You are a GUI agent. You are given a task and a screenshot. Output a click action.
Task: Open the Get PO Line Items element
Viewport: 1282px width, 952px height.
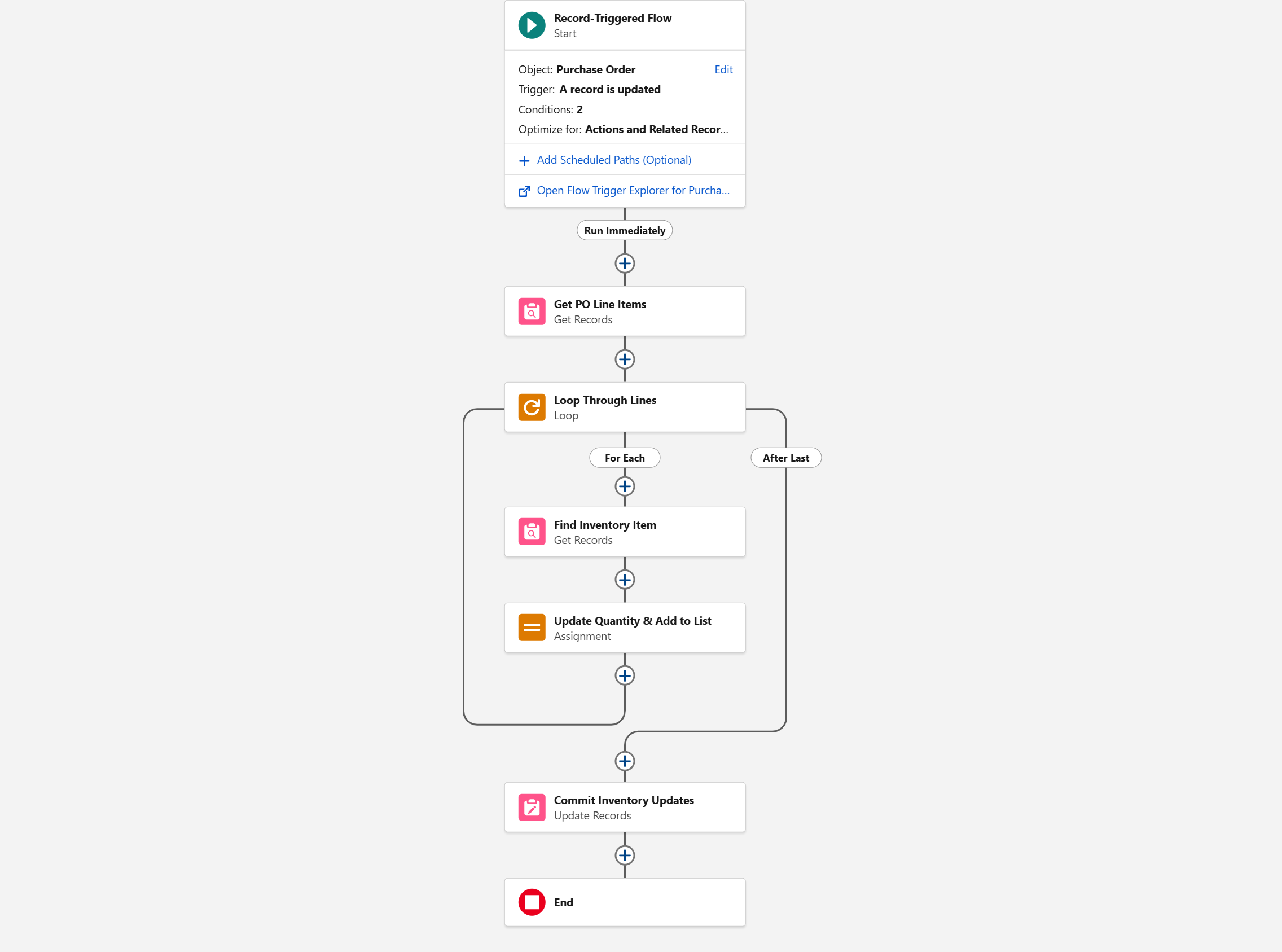click(625, 312)
